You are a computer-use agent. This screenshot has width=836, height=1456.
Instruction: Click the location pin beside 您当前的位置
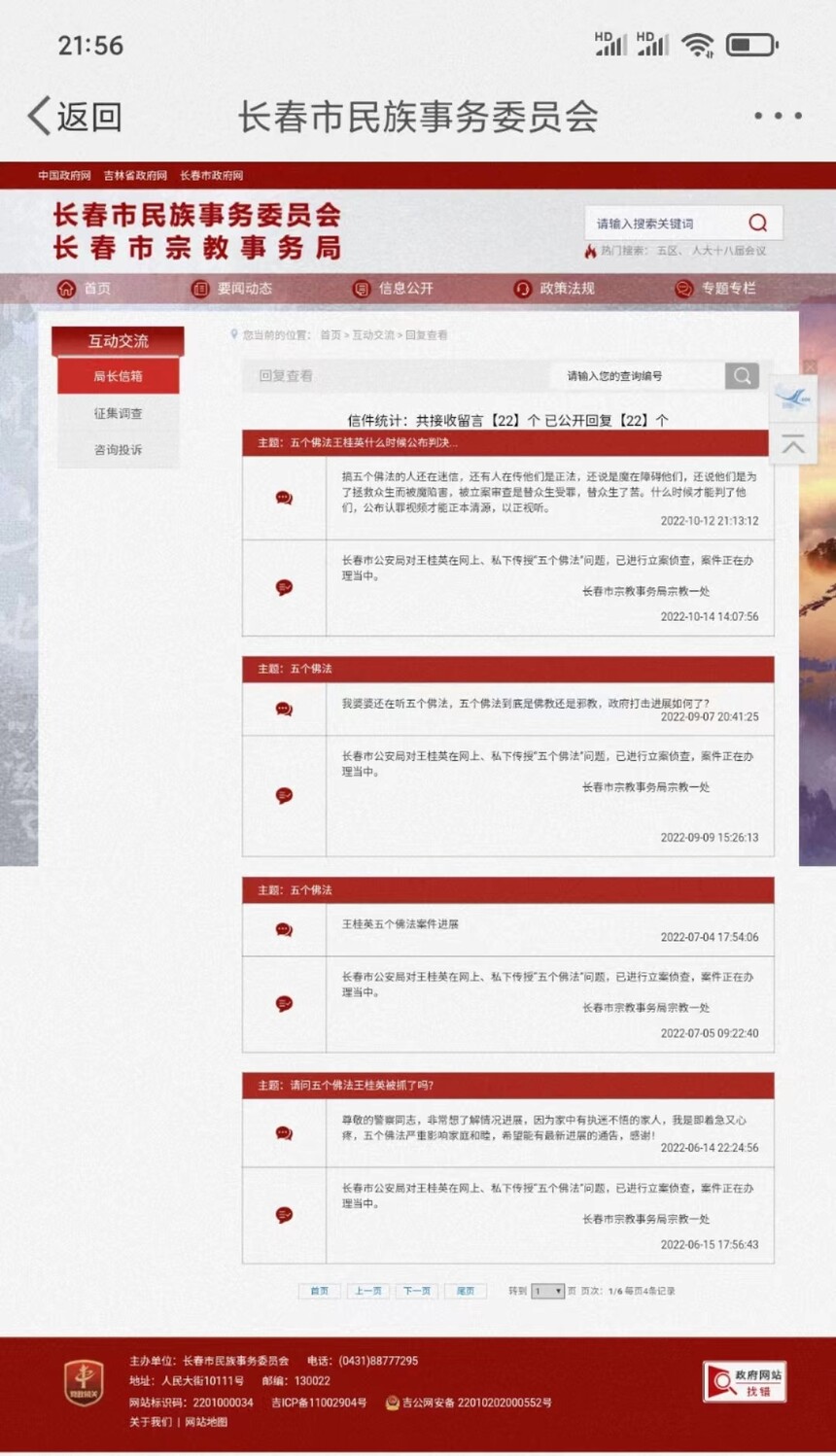point(233,334)
